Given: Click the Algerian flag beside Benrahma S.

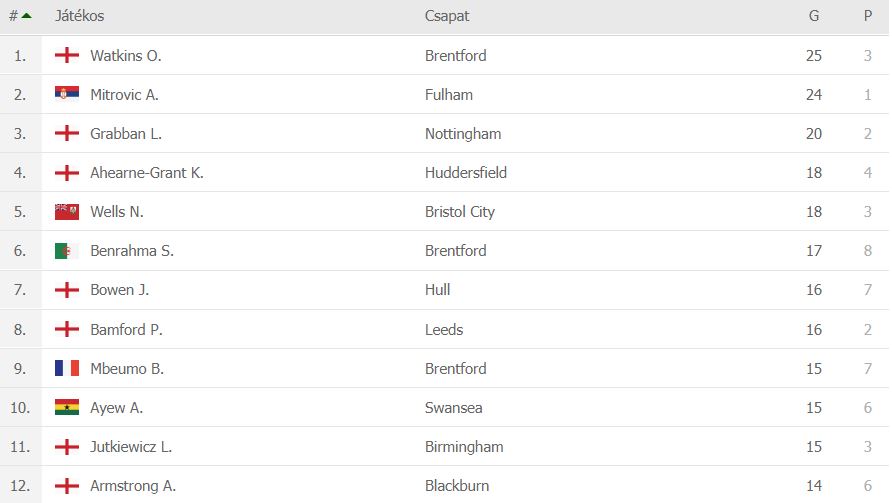Looking at the screenshot, I should [67, 251].
